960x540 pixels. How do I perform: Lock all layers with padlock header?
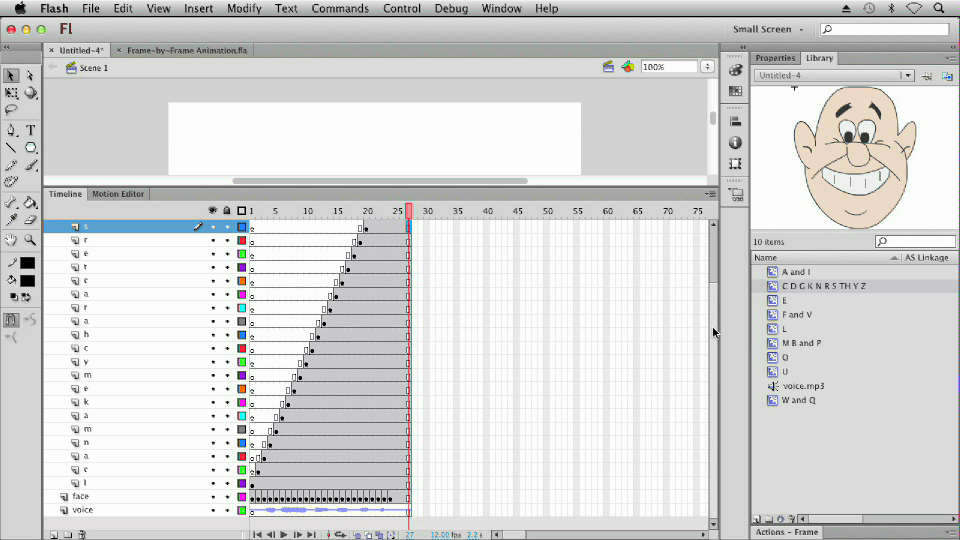click(227, 211)
